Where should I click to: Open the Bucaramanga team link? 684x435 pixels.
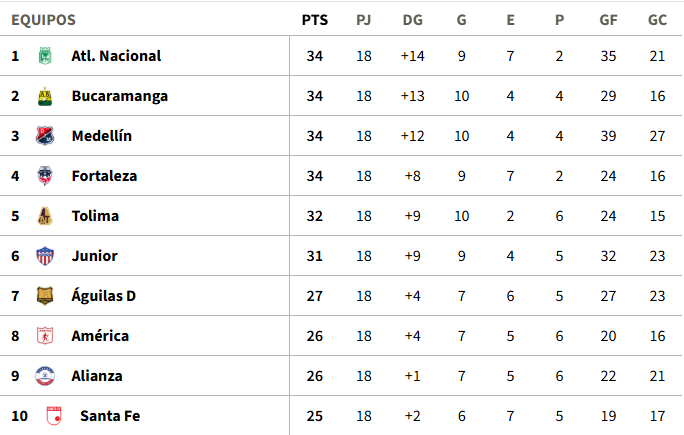tap(119, 96)
